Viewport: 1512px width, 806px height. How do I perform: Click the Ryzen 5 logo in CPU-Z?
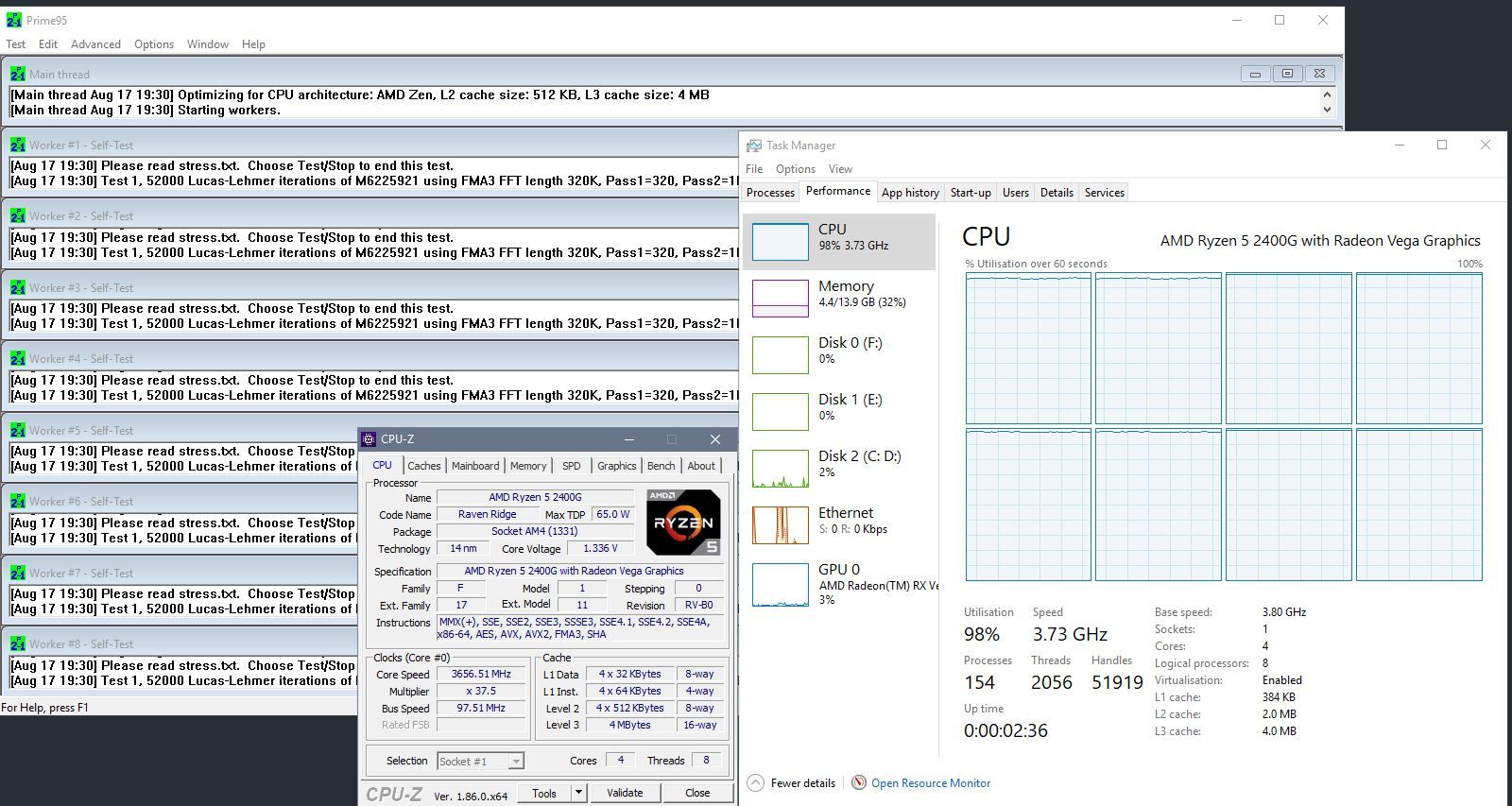coord(683,522)
